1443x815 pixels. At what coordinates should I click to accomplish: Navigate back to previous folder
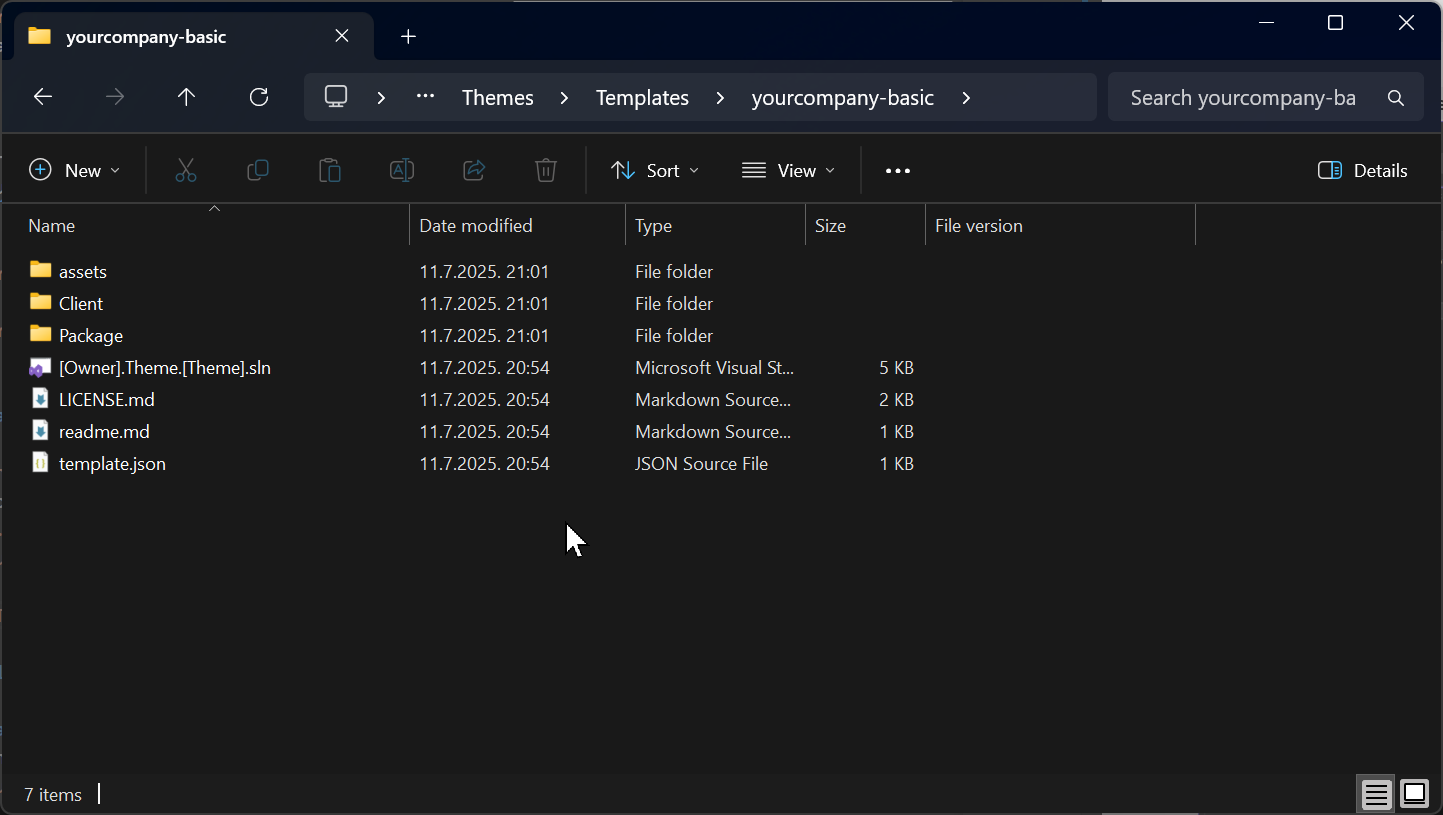coord(43,97)
